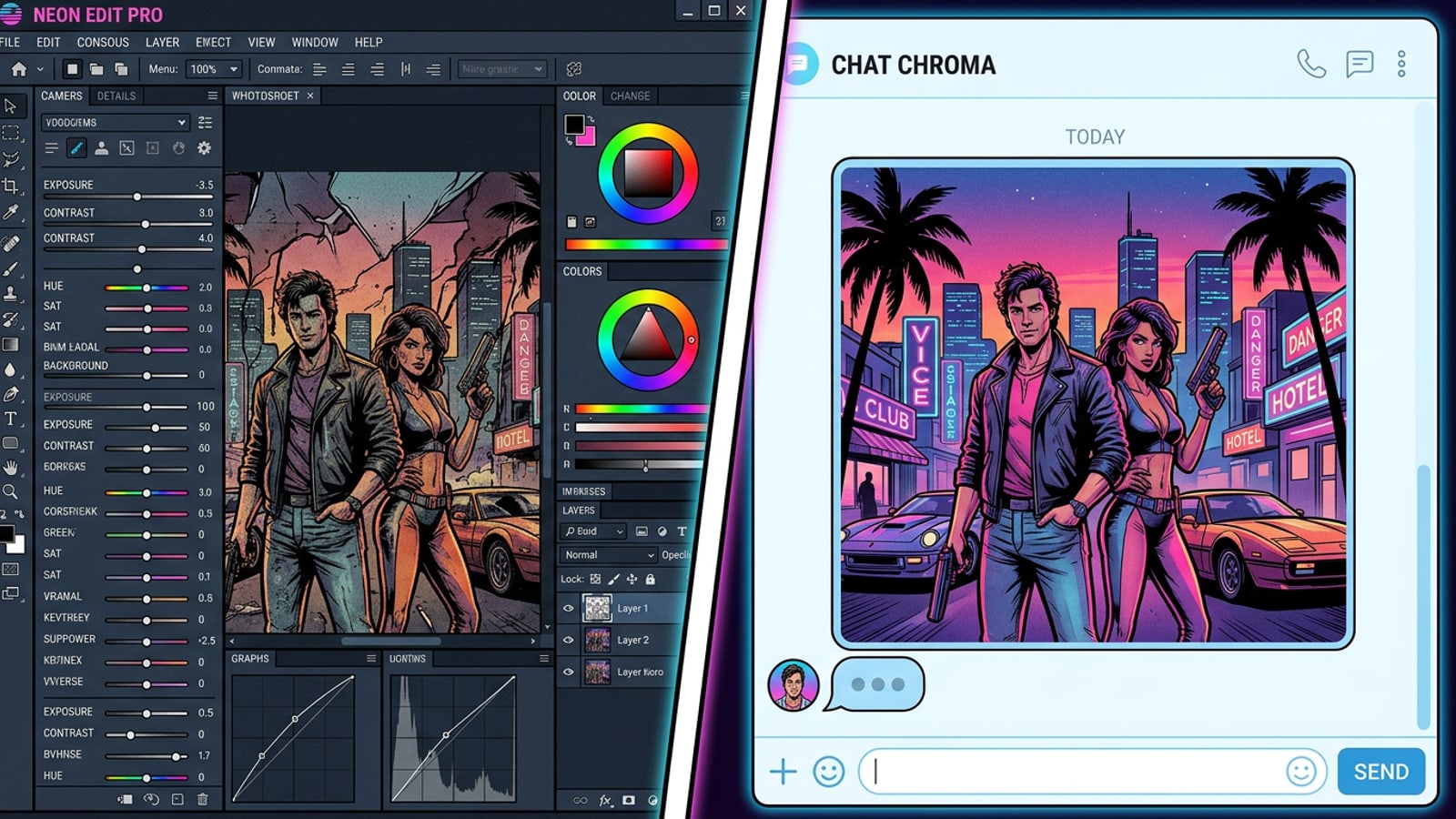Switch to the IMBRISES tab

583,491
